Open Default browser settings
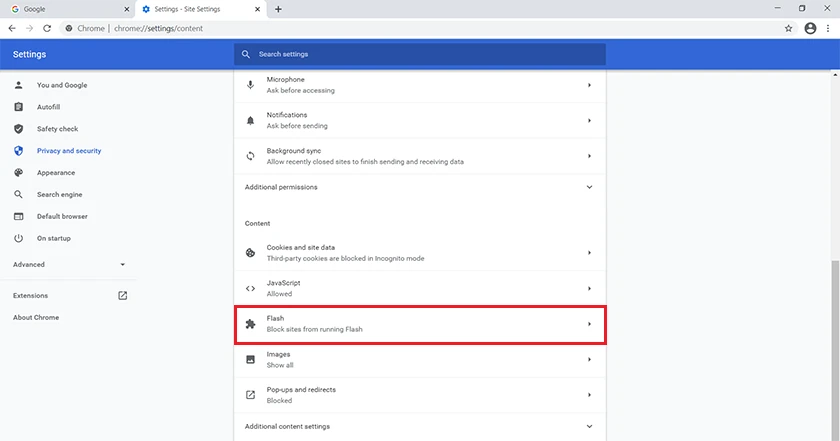 [x=62, y=216]
